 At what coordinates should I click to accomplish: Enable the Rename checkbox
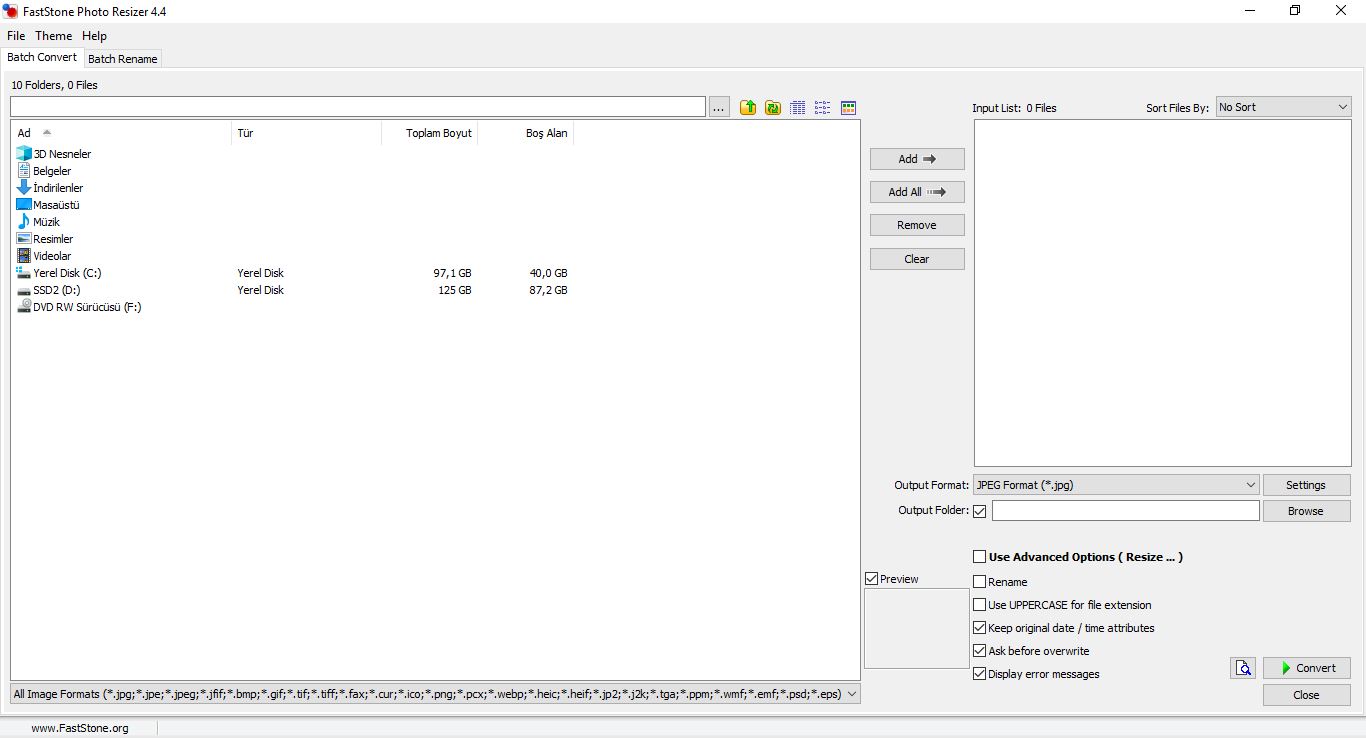pos(980,582)
